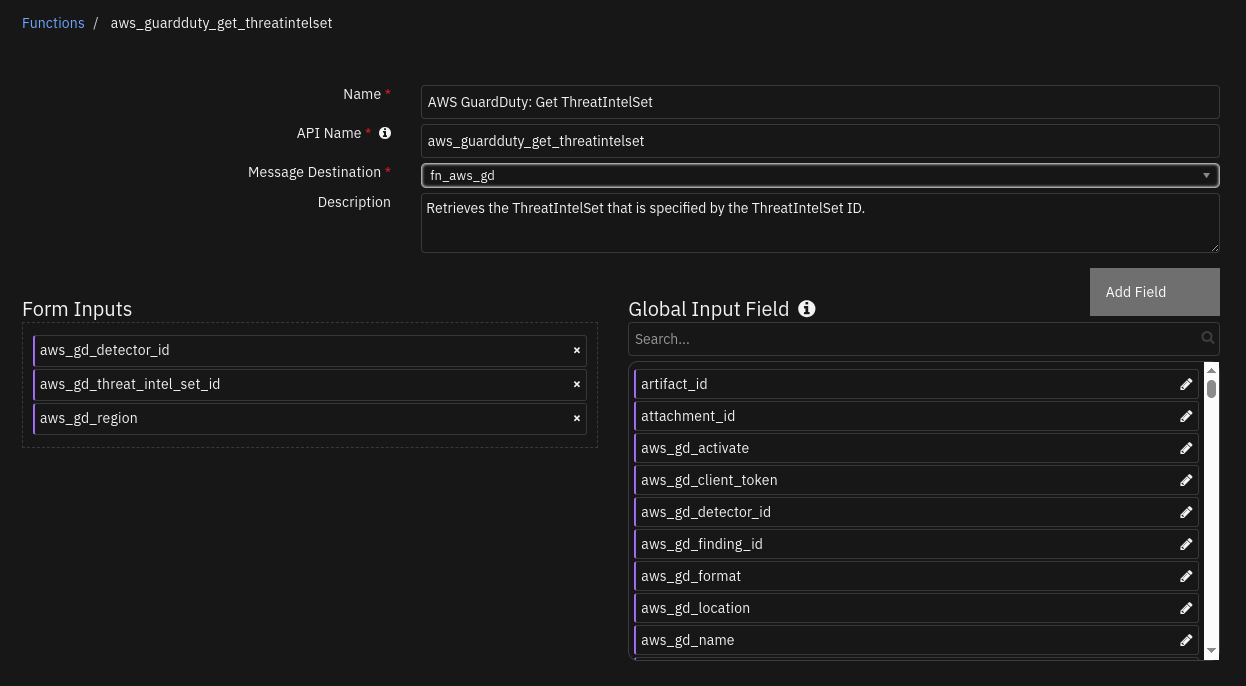Click the Name input field
The height and width of the screenshot is (686, 1246).
click(x=820, y=102)
